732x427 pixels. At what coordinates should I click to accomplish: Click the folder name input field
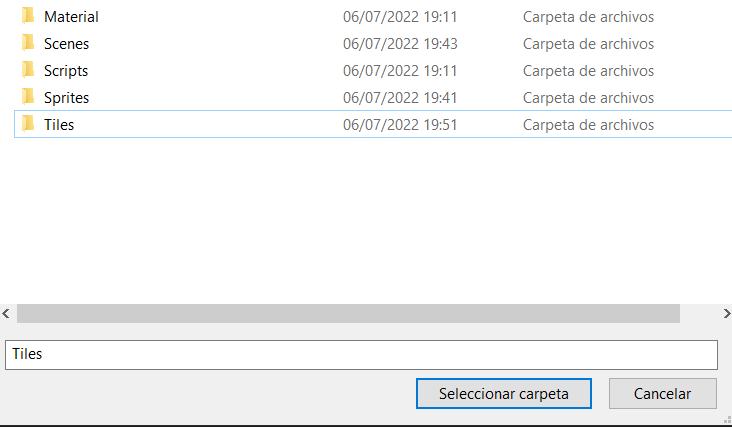360,354
